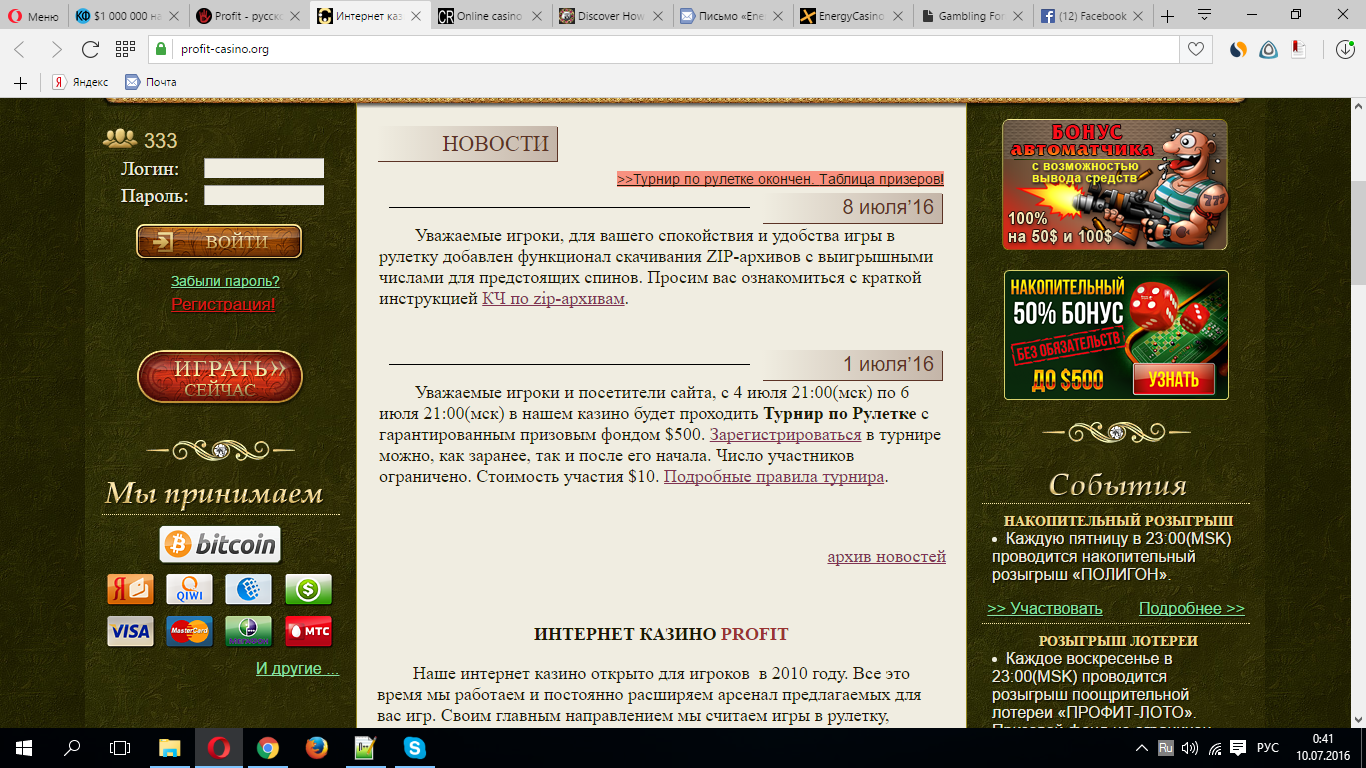This screenshot has width=1366, height=768.
Task: Open the 'Регистрация!' link
Action: coord(223,304)
